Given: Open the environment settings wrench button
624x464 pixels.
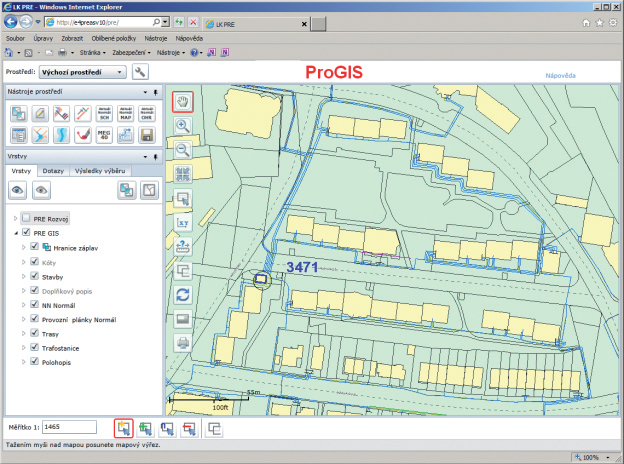Looking at the screenshot, I should click(x=140, y=72).
